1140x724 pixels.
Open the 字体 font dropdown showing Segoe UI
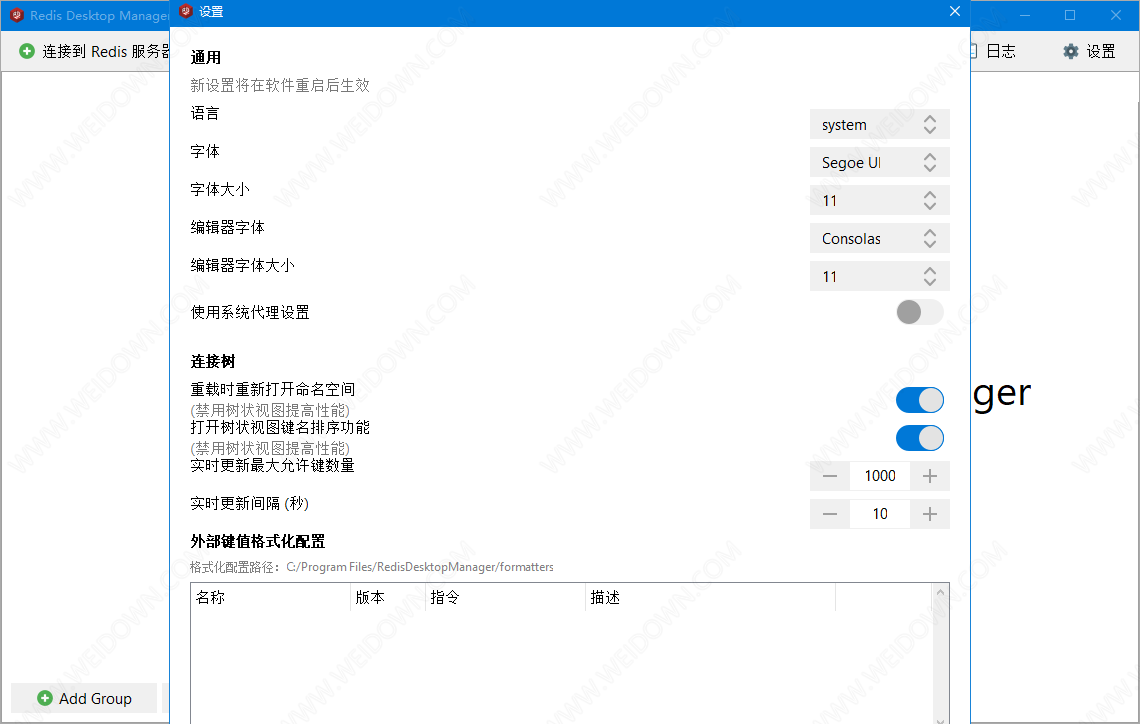[880, 162]
